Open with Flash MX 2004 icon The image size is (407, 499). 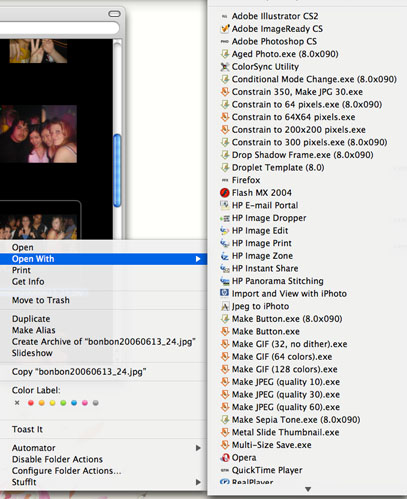point(225,193)
